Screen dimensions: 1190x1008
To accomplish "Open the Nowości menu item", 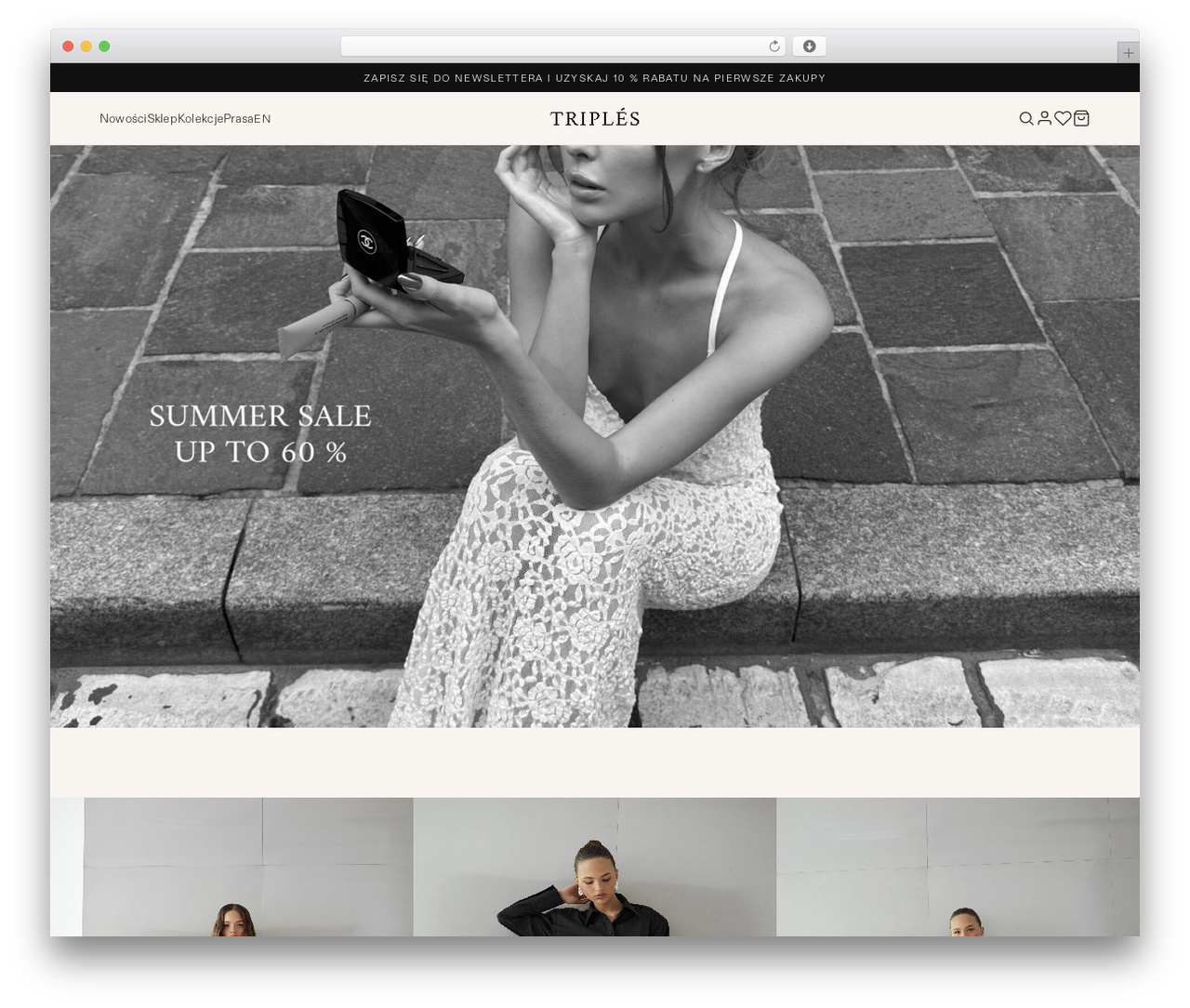I will tap(123, 118).
